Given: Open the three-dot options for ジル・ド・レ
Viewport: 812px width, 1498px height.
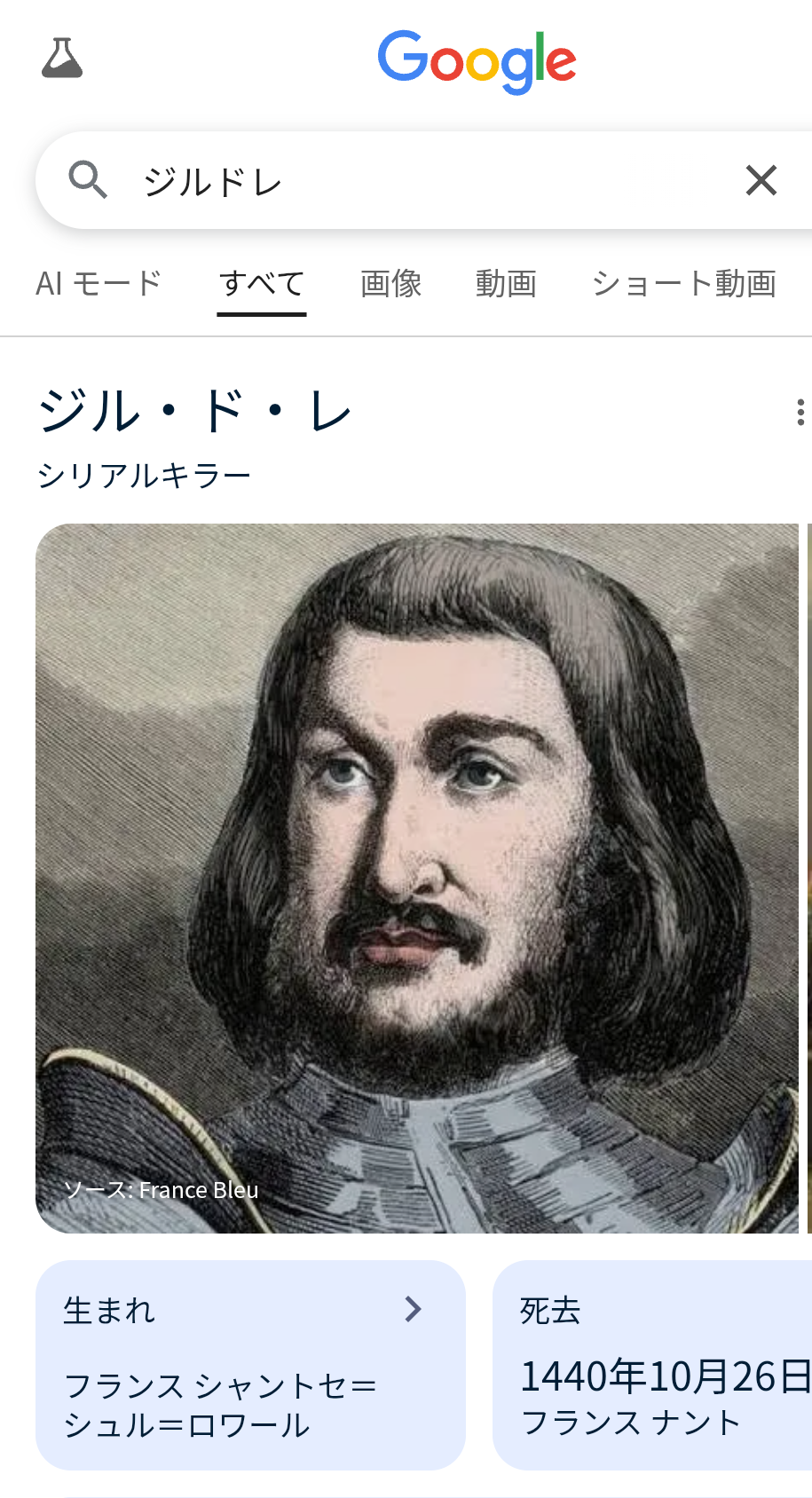Looking at the screenshot, I should tap(800, 412).
